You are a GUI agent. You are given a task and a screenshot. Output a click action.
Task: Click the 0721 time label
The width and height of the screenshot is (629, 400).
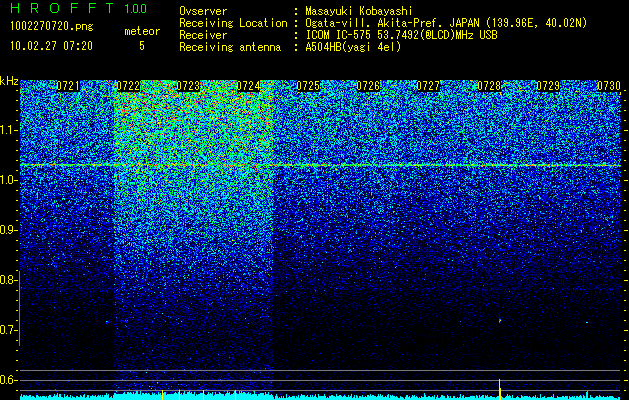[x=68, y=86]
